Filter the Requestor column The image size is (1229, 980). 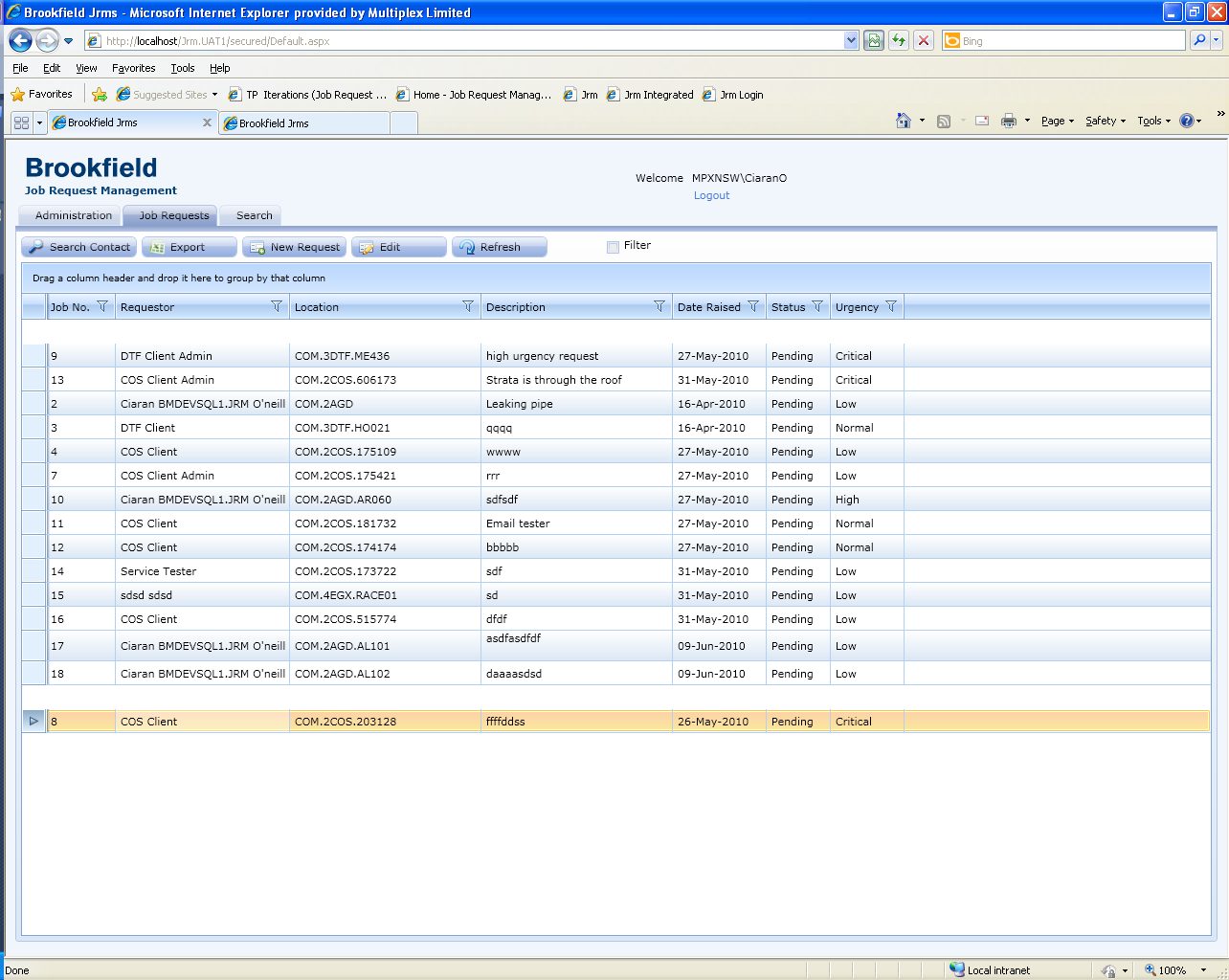click(277, 306)
